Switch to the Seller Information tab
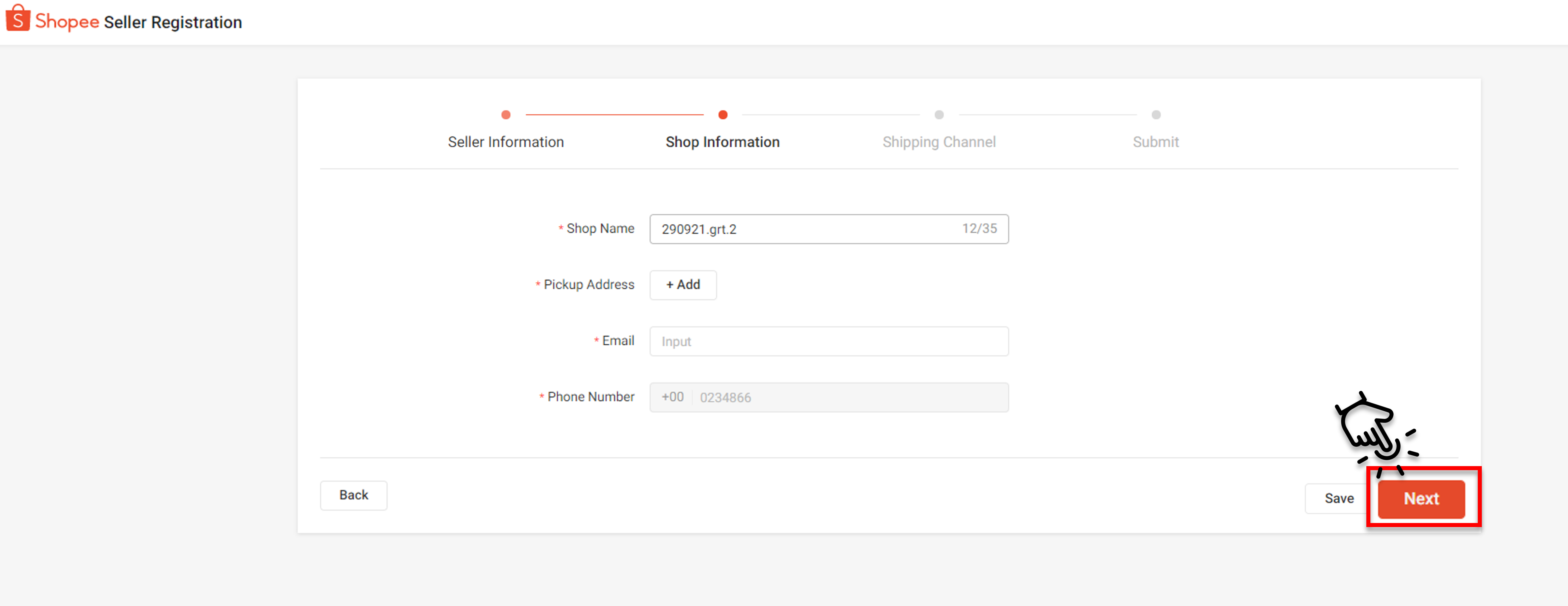Viewport: 1568px width, 606px height. [506, 142]
